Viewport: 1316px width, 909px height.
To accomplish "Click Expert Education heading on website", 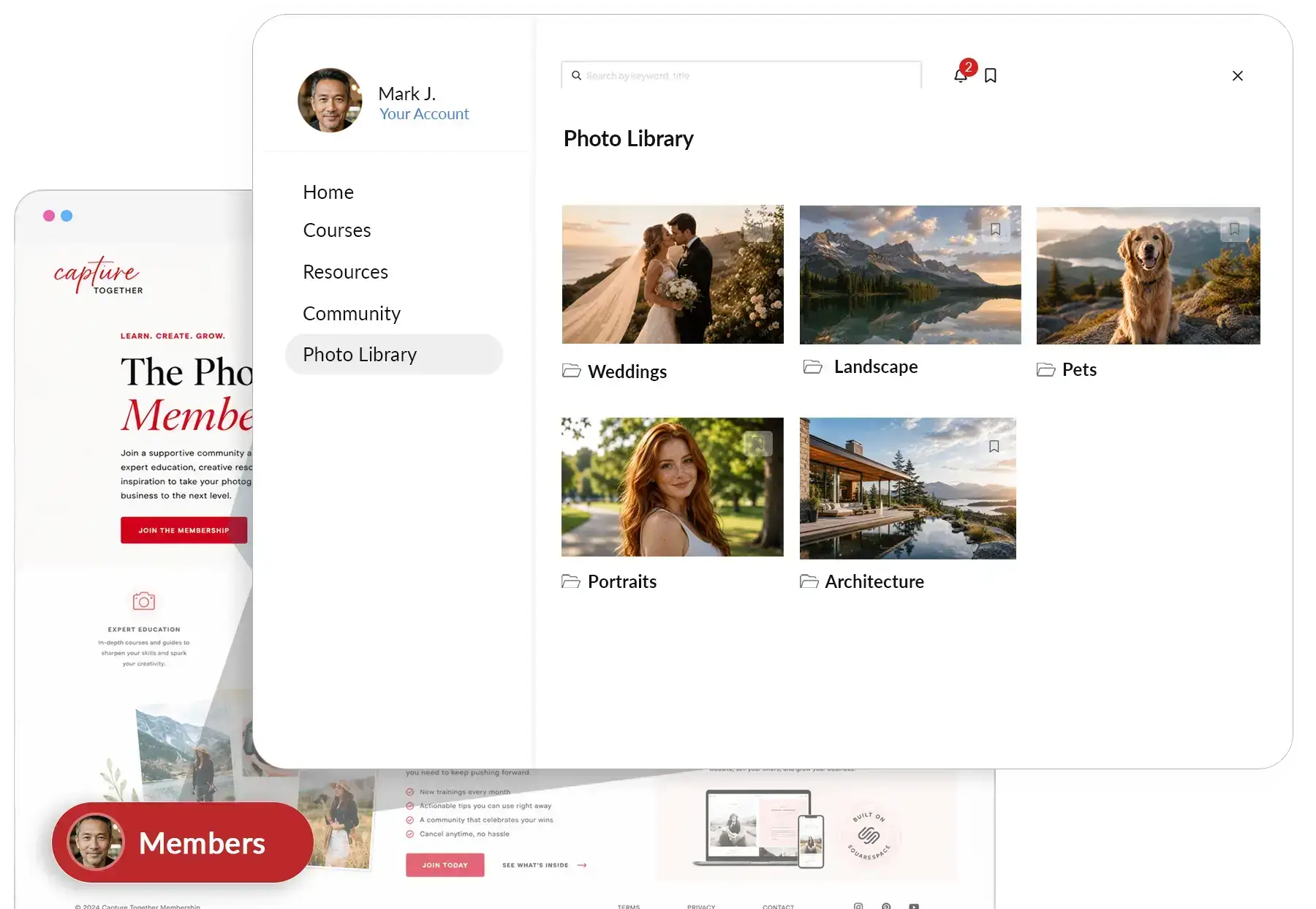I will (144, 629).
